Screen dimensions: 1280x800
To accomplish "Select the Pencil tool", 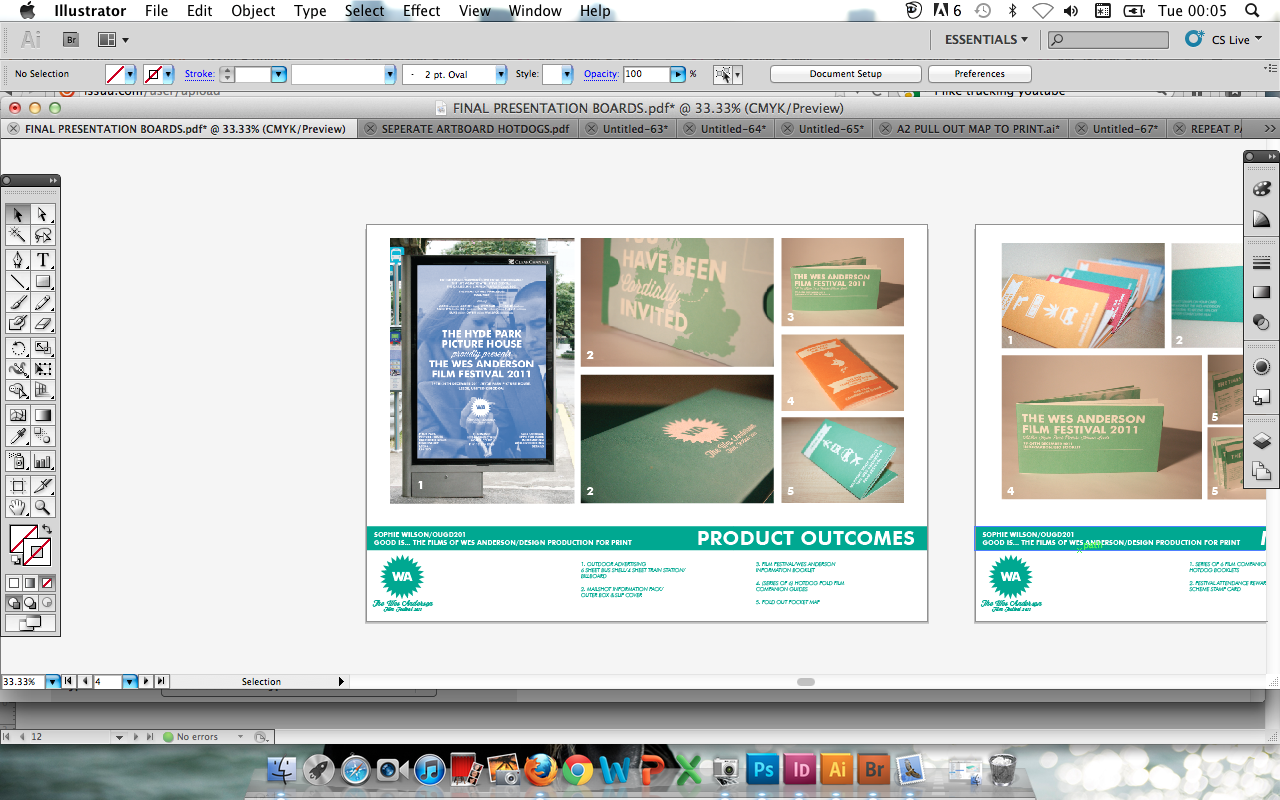I will (x=43, y=302).
